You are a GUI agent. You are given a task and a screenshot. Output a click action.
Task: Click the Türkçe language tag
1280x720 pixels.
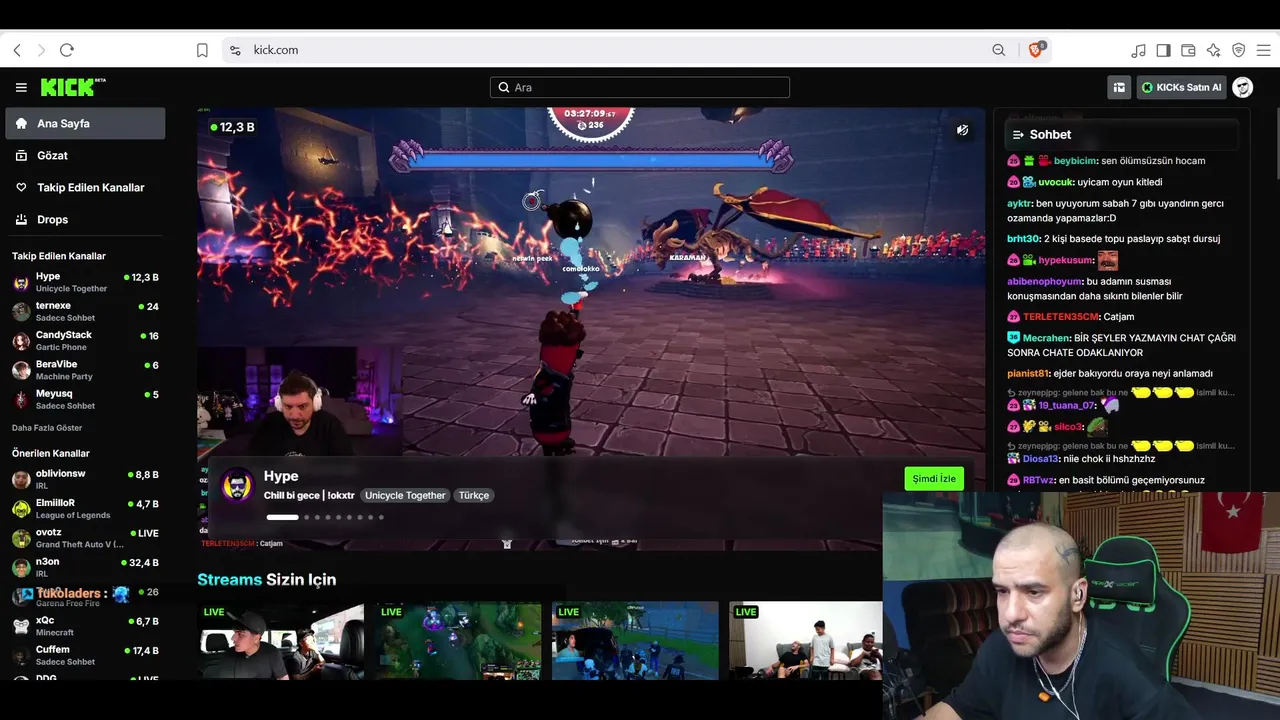(x=474, y=496)
